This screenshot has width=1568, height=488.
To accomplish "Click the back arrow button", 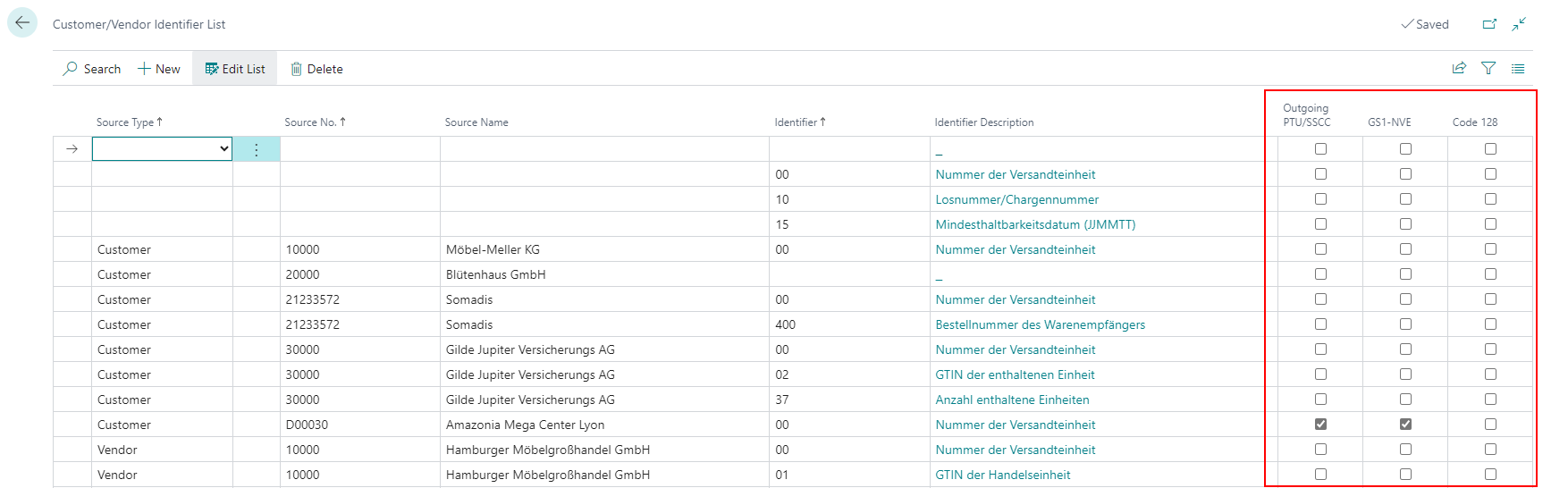I will point(22,23).
